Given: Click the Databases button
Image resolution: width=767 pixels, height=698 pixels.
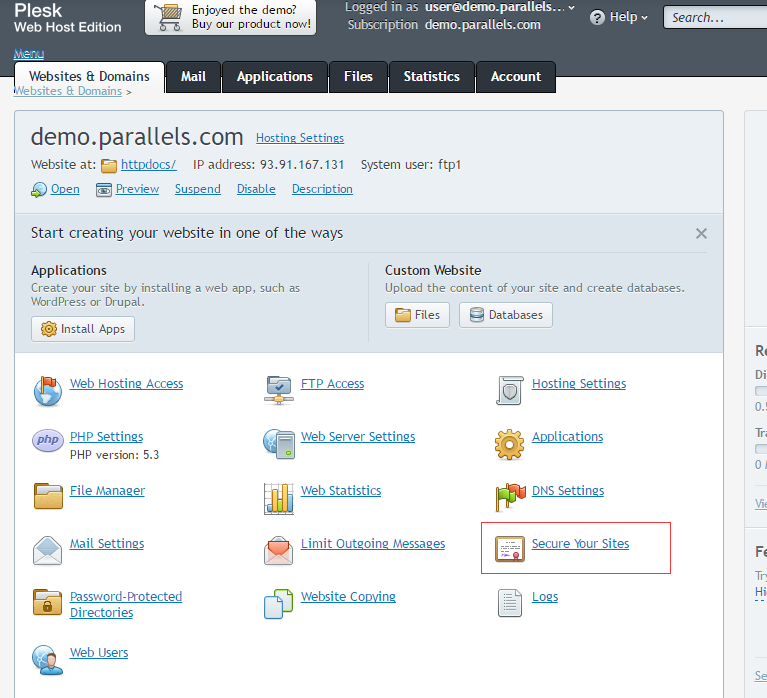Looking at the screenshot, I should click(x=506, y=315).
